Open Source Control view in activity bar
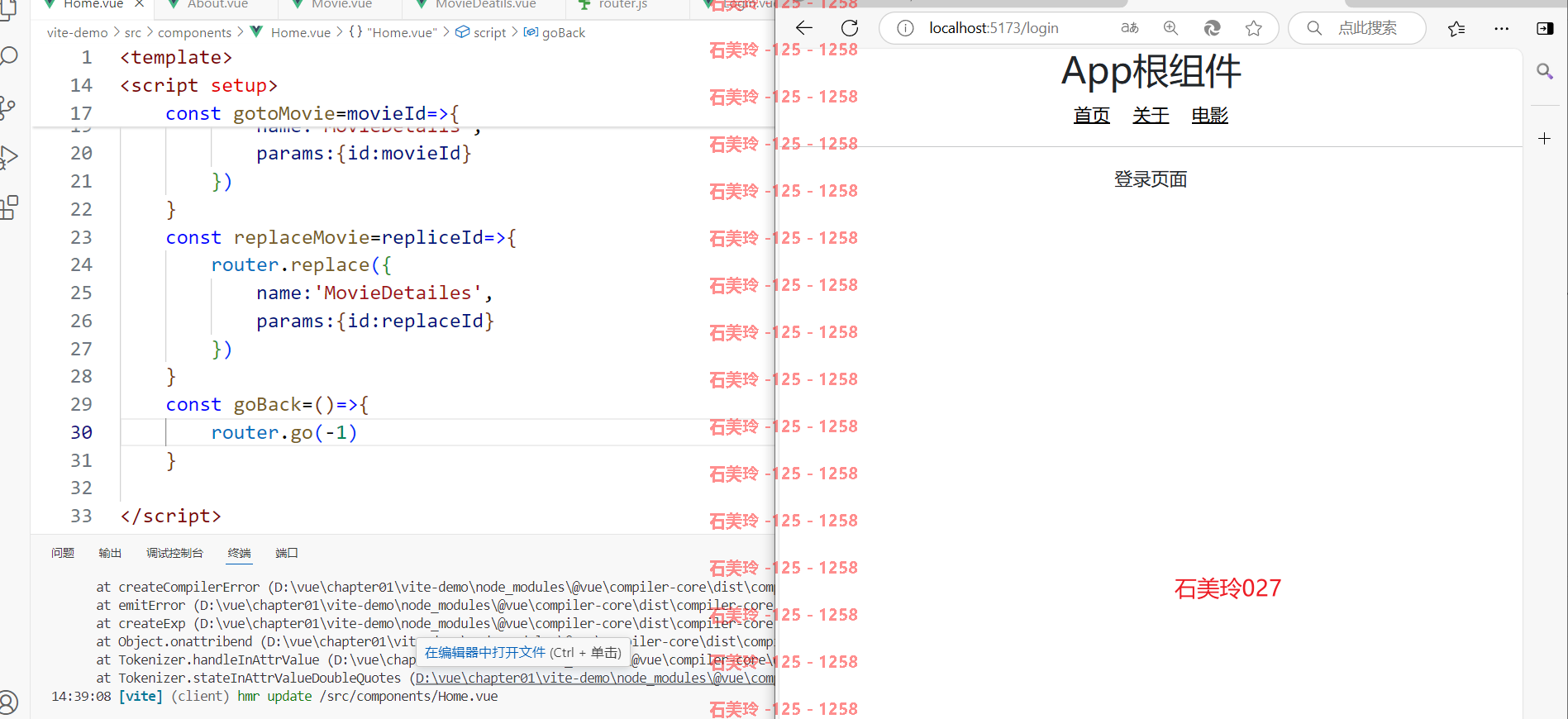1568x719 pixels. pos(7,107)
